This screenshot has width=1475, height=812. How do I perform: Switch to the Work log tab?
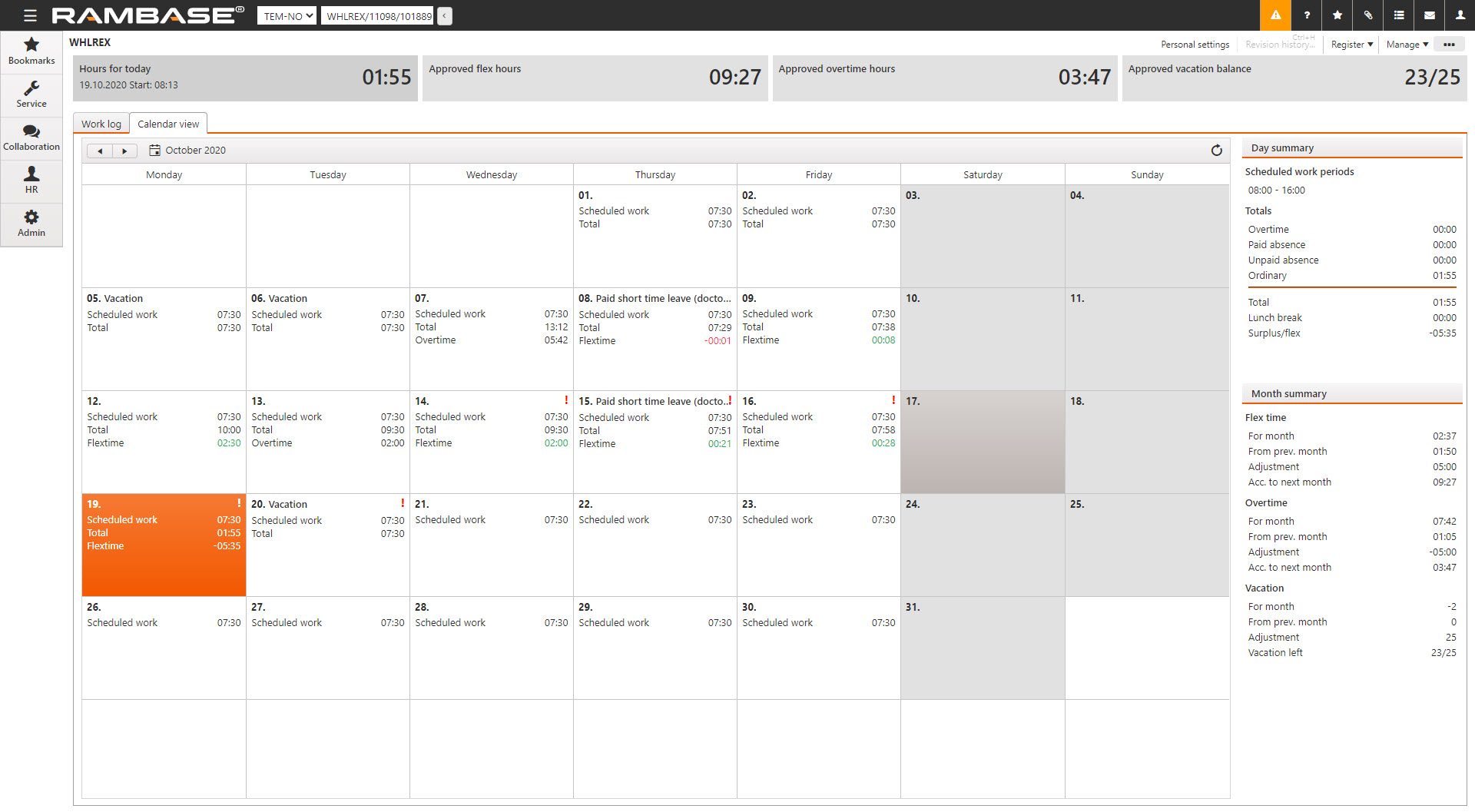pyautogui.click(x=101, y=124)
